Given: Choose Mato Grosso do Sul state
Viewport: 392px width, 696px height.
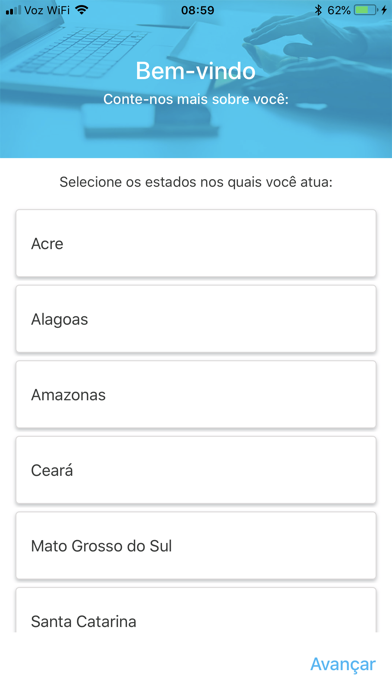Looking at the screenshot, I should point(196,546).
